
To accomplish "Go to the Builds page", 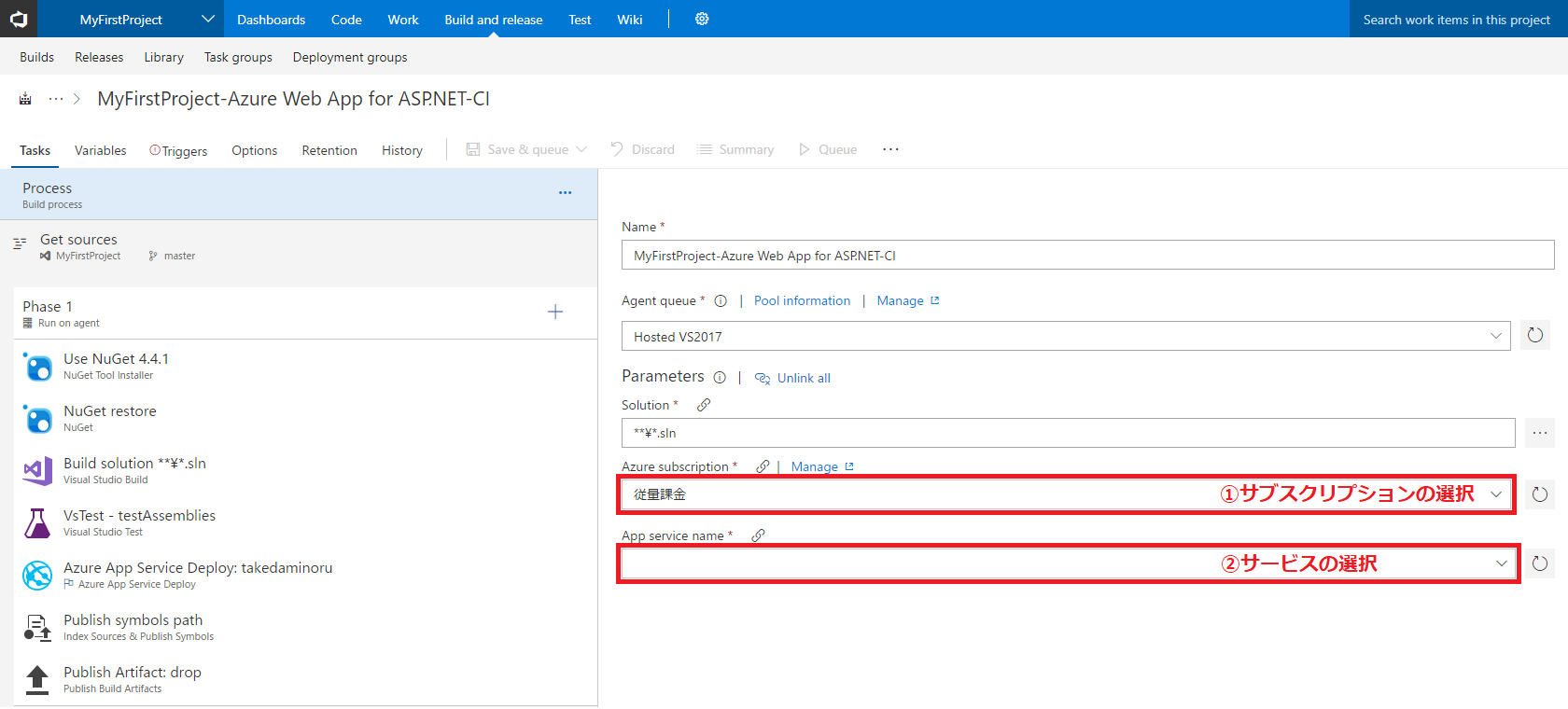I will pos(36,57).
